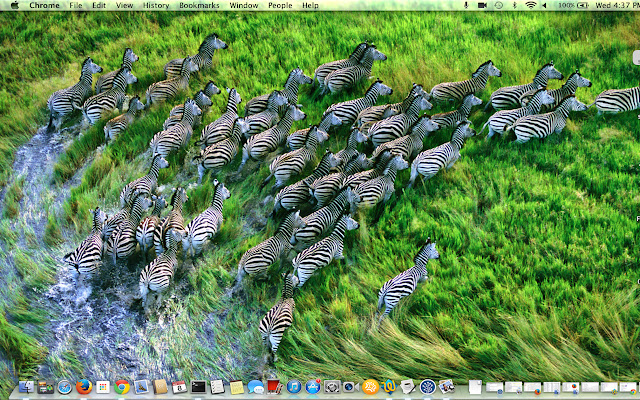Open the globe-with-speaker Dock icon
This screenshot has height=400, width=640.
[x=351, y=387]
